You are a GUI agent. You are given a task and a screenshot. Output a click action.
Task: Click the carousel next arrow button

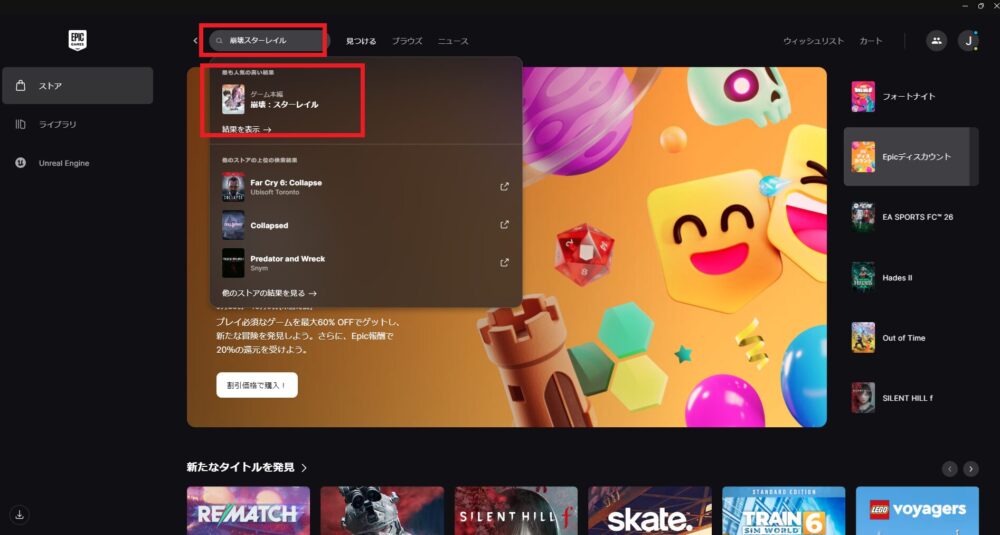pyautogui.click(x=971, y=468)
